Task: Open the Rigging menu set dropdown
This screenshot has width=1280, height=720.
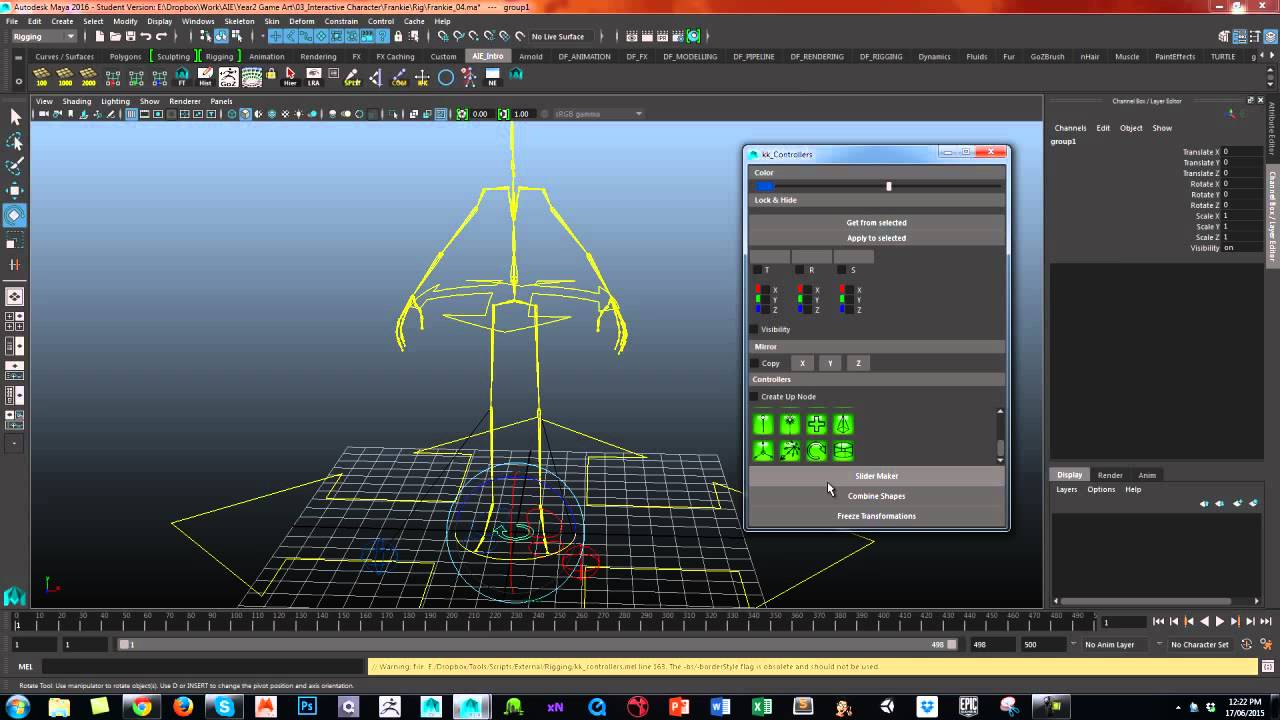Action: coord(43,36)
